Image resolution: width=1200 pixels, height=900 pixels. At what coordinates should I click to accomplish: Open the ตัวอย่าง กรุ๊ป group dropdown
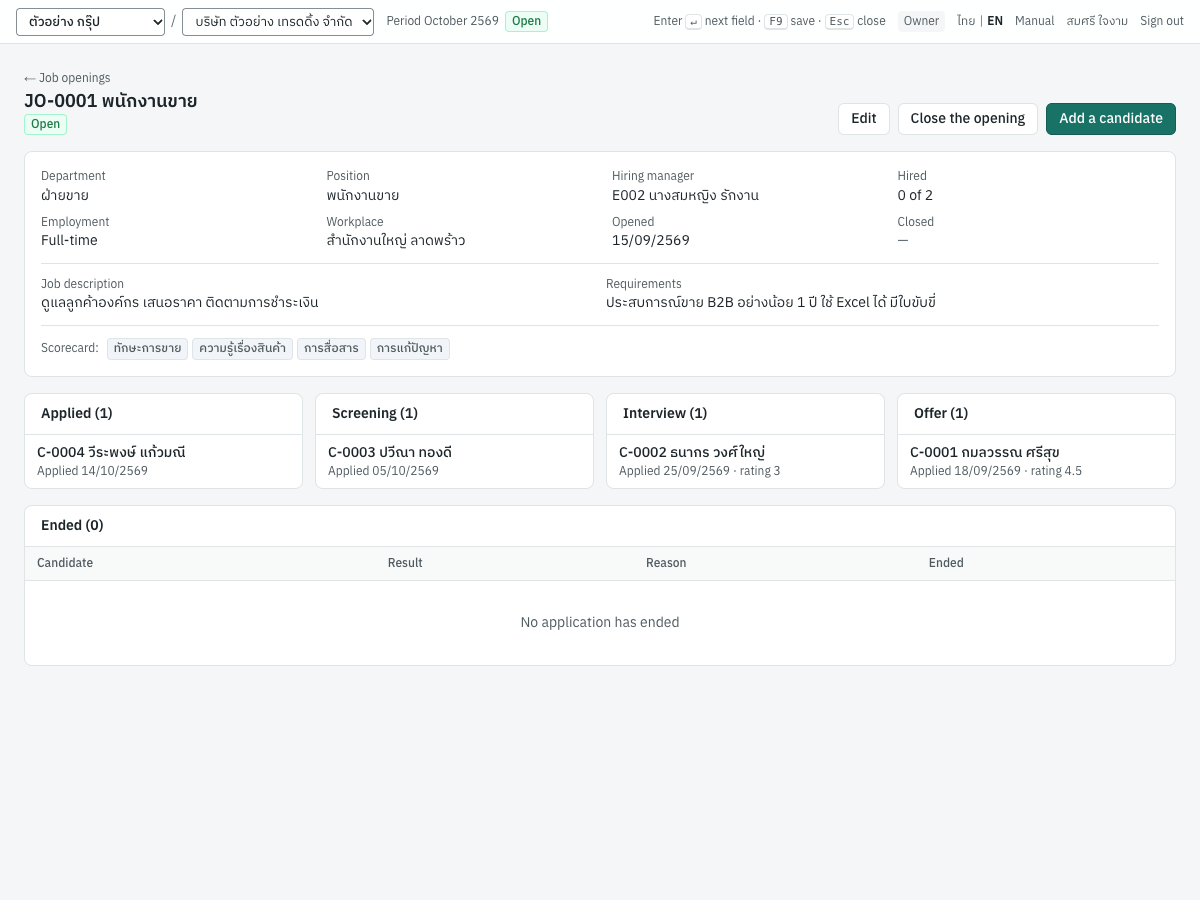coord(90,21)
